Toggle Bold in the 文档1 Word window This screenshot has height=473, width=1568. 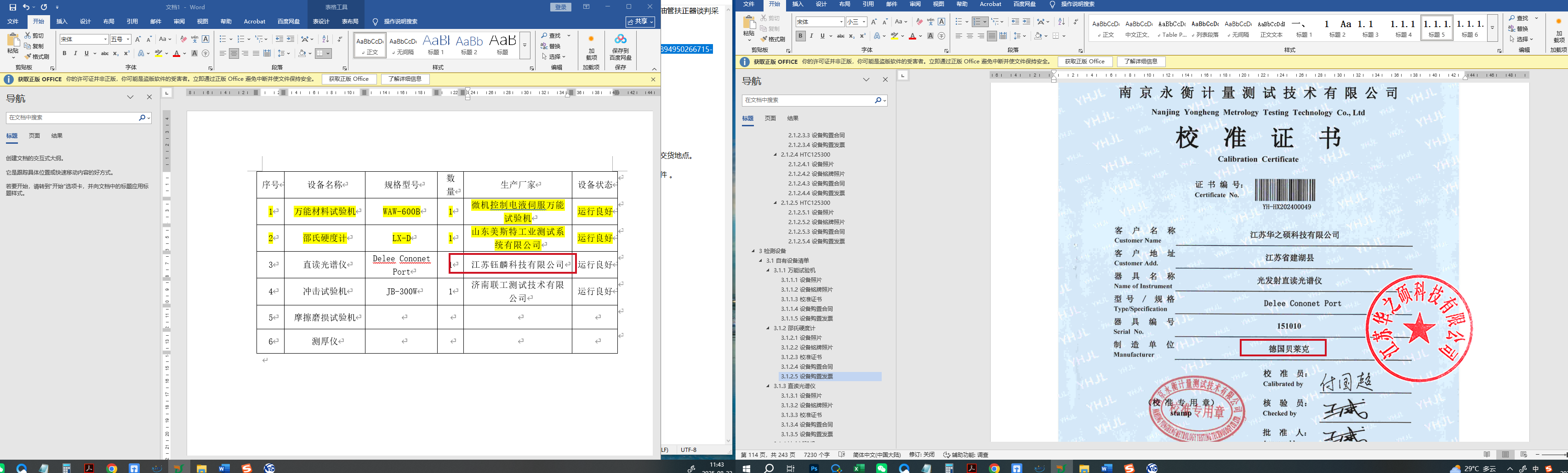pos(64,54)
